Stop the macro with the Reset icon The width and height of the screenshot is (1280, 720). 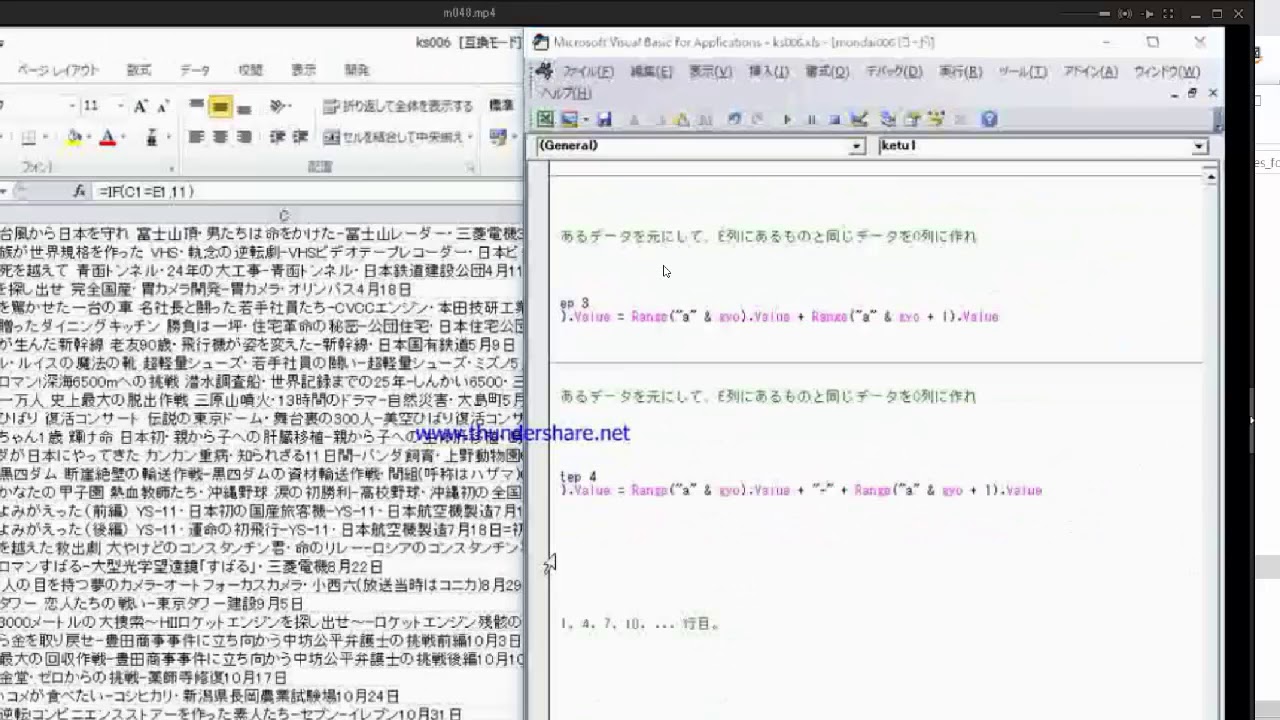click(x=834, y=119)
